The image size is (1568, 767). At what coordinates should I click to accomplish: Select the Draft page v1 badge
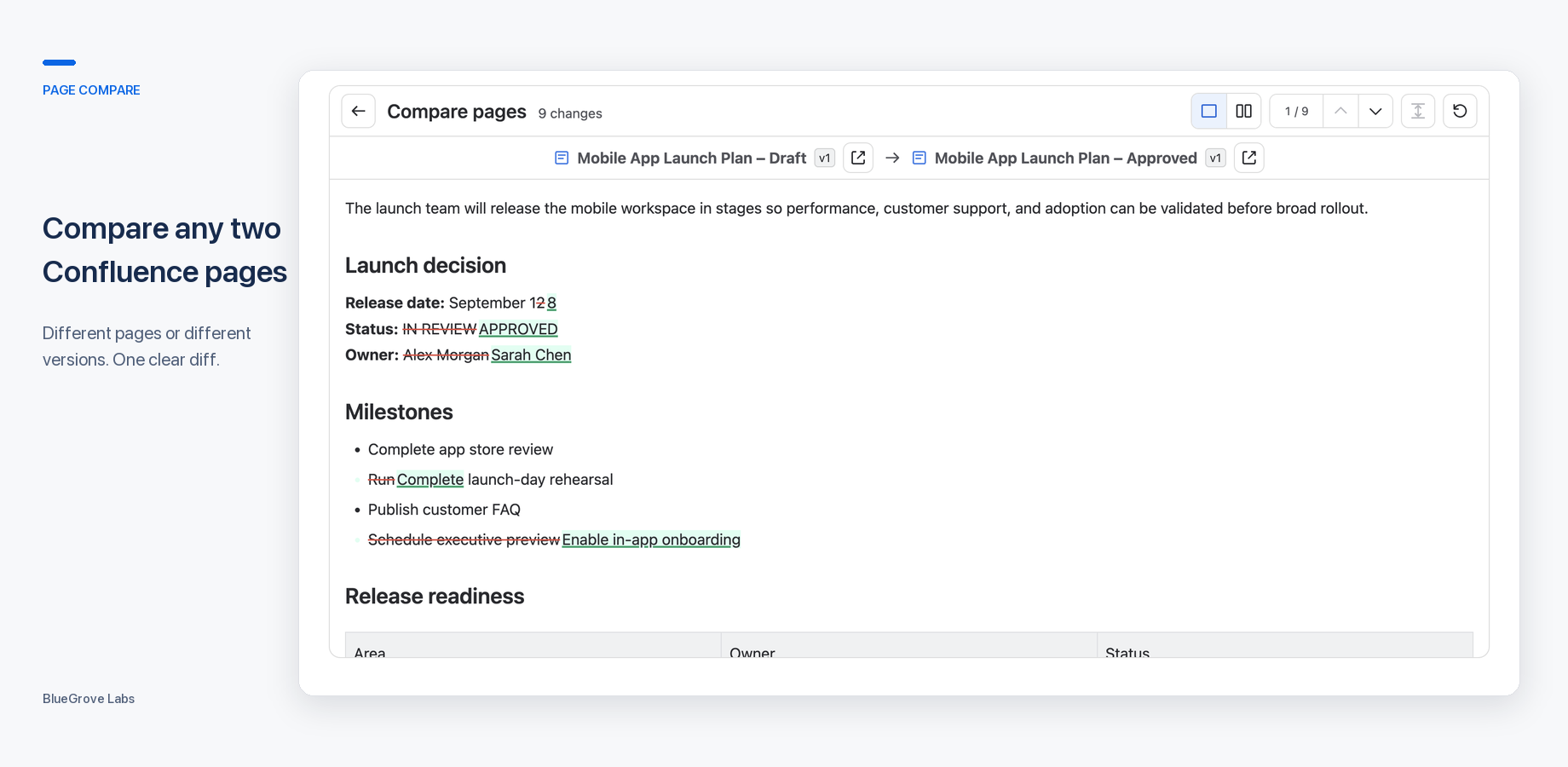(x=825, y=158)
